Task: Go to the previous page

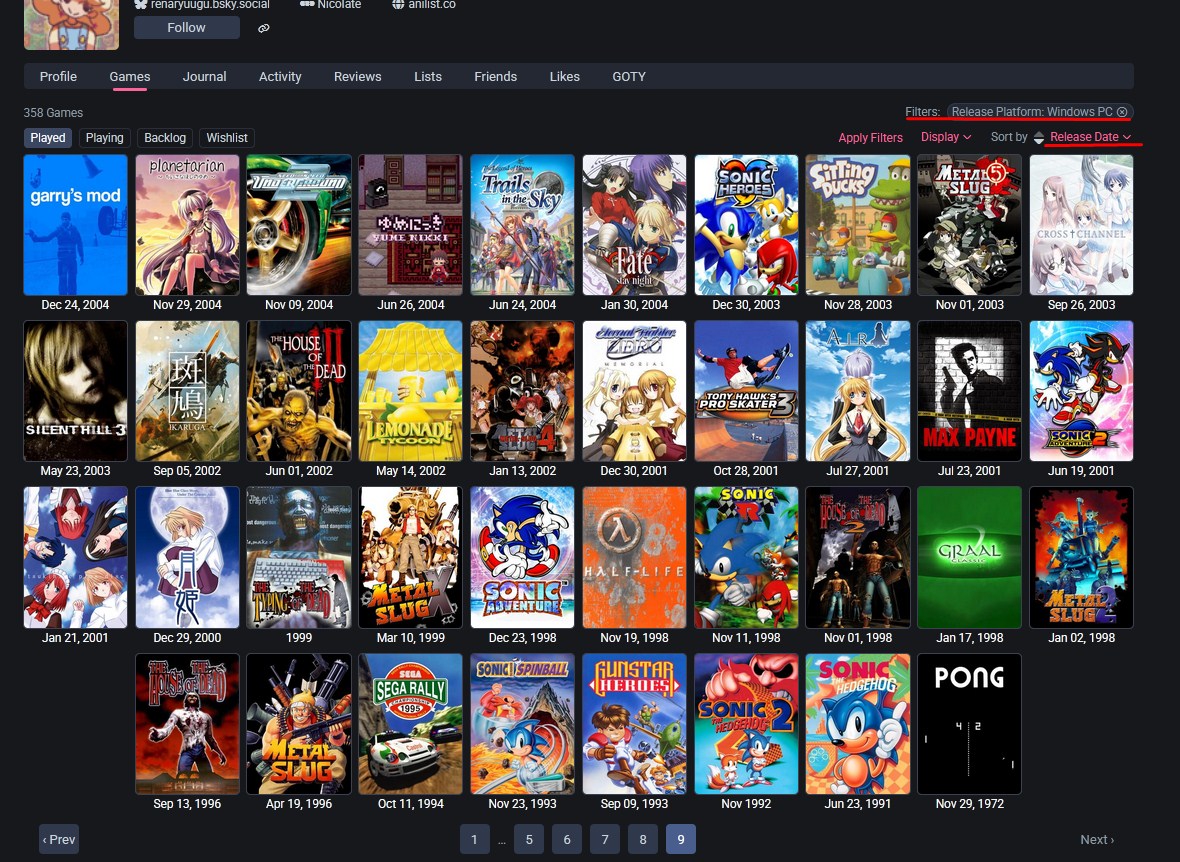Action: tap(59, 839)
